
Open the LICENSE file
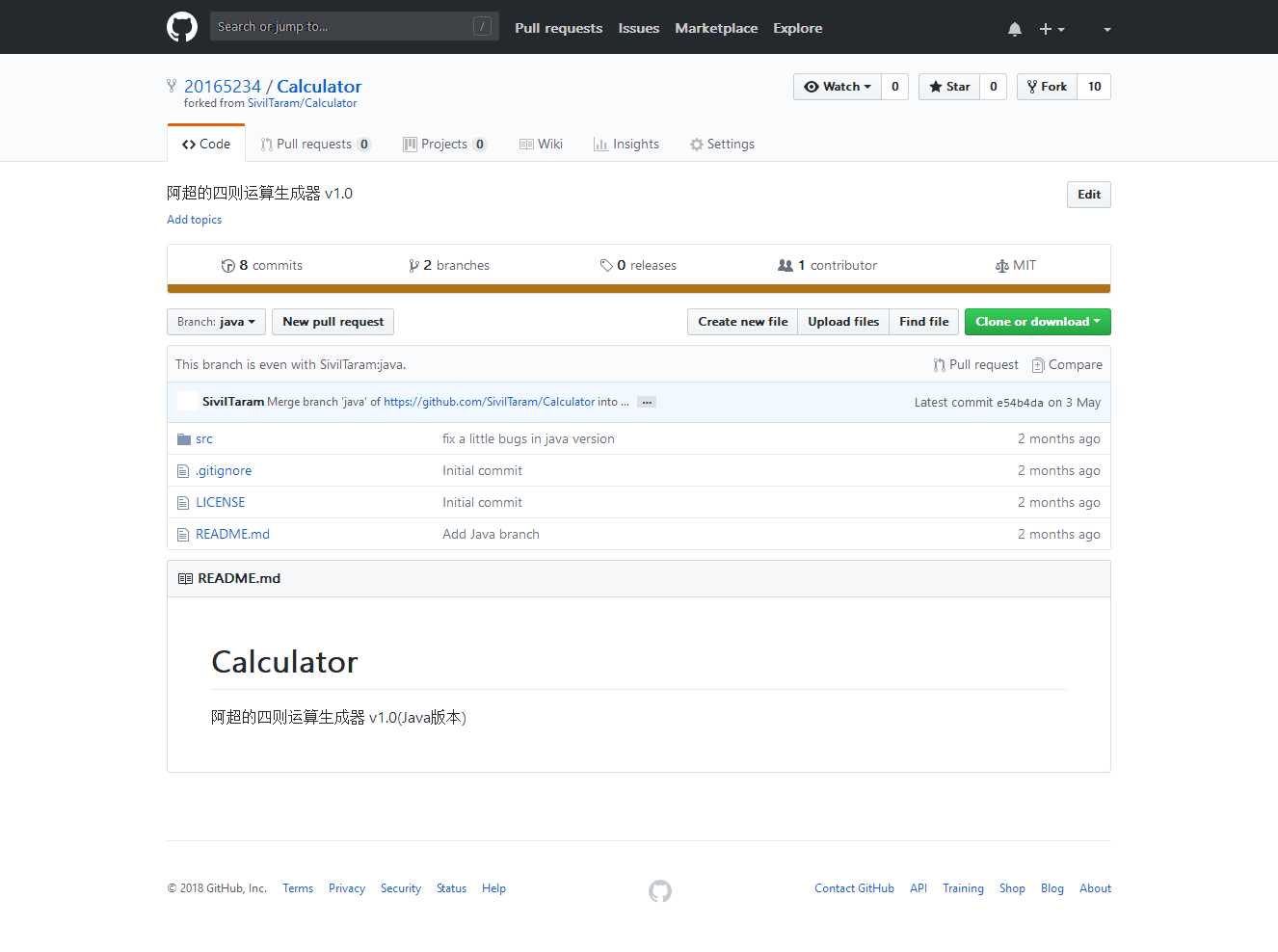pyautogui.click(x=221, y=502)
